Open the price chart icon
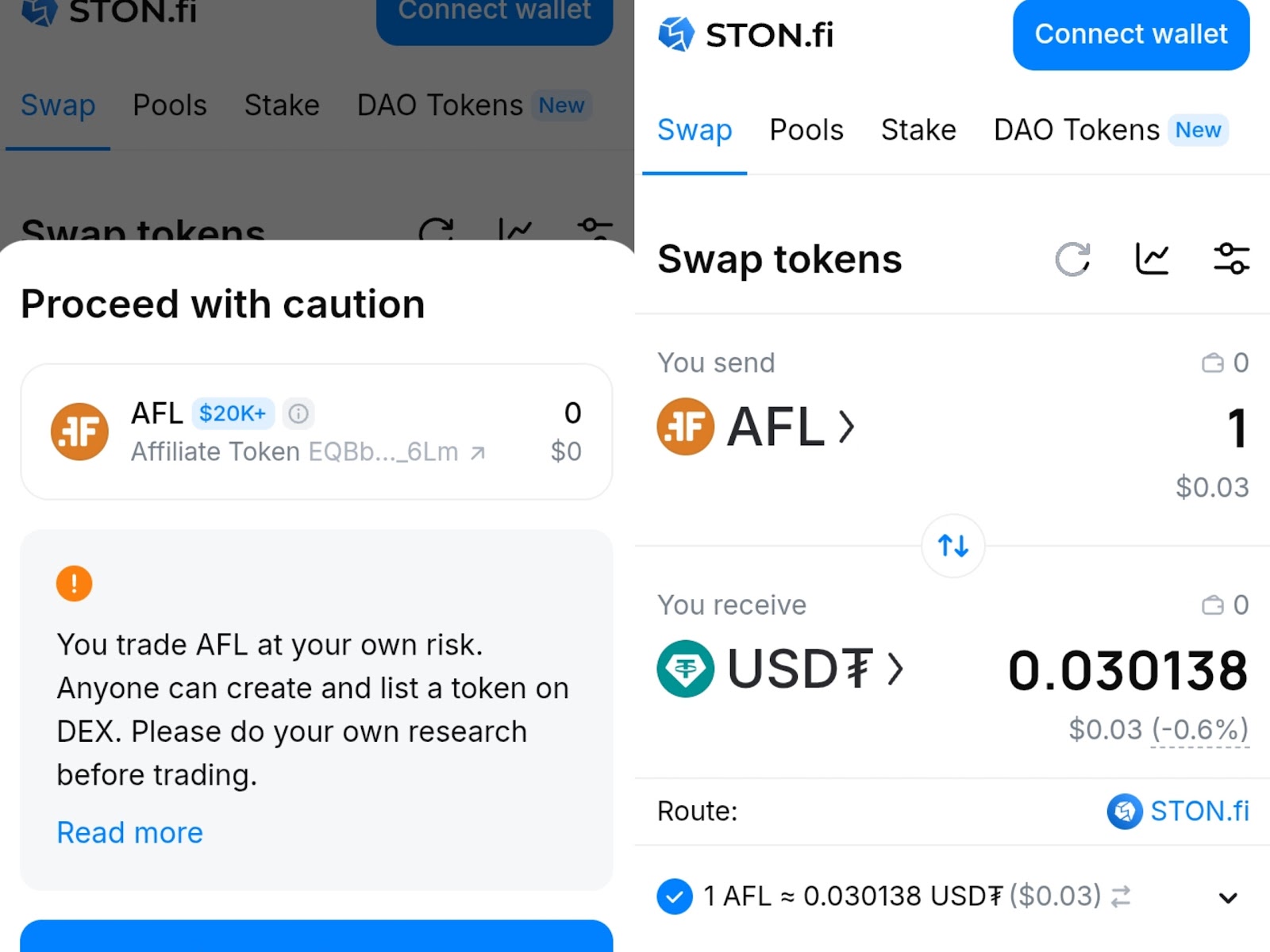The width and height of the screenshot is (1270, 952). [1153, 259]
